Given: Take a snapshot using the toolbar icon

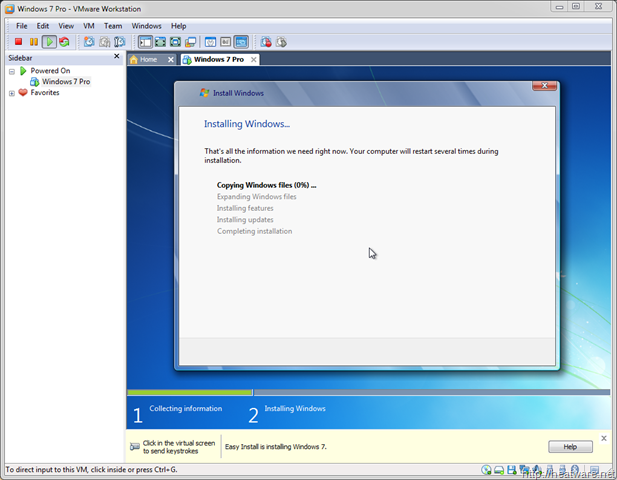Looking at the screenshot, I should 89,42.
